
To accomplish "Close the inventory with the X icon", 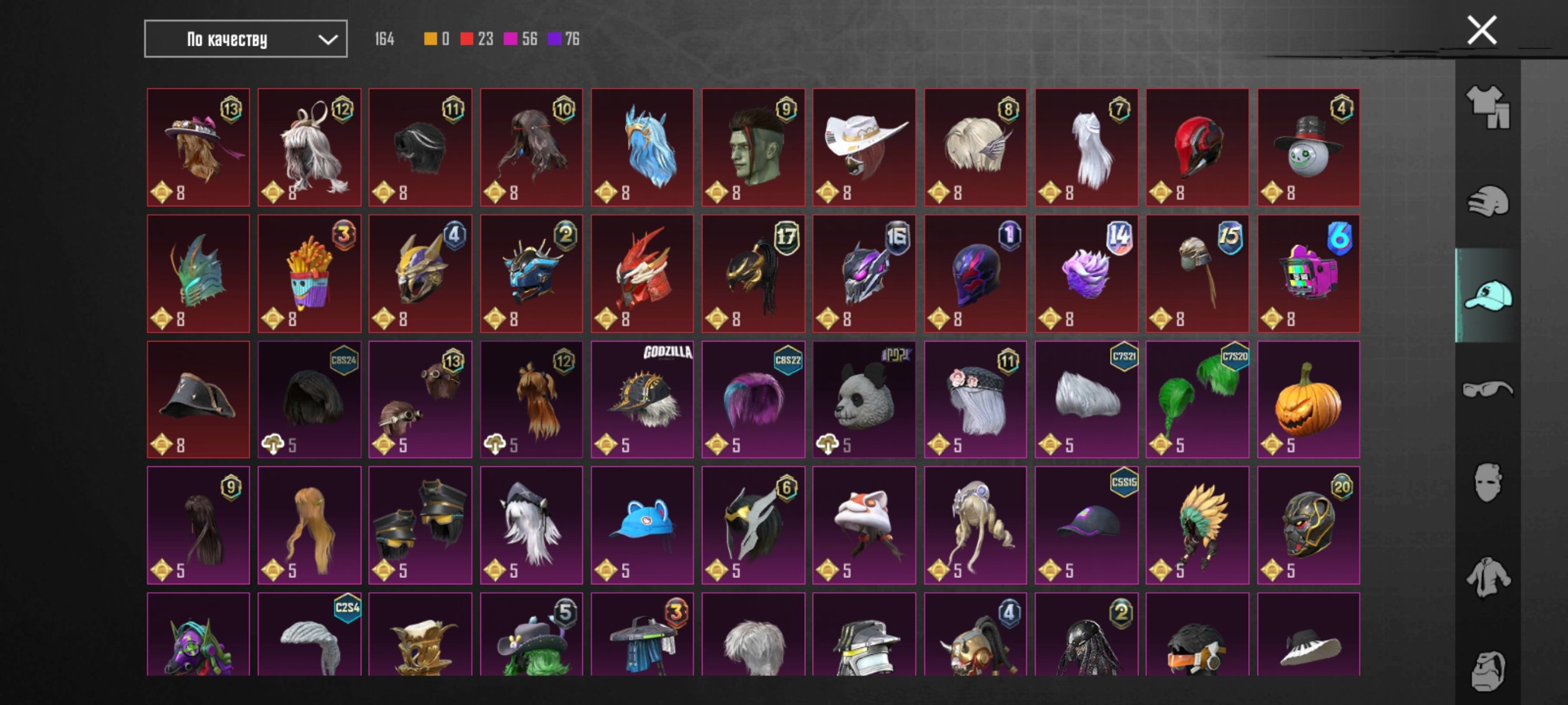I will [1482, 30].
